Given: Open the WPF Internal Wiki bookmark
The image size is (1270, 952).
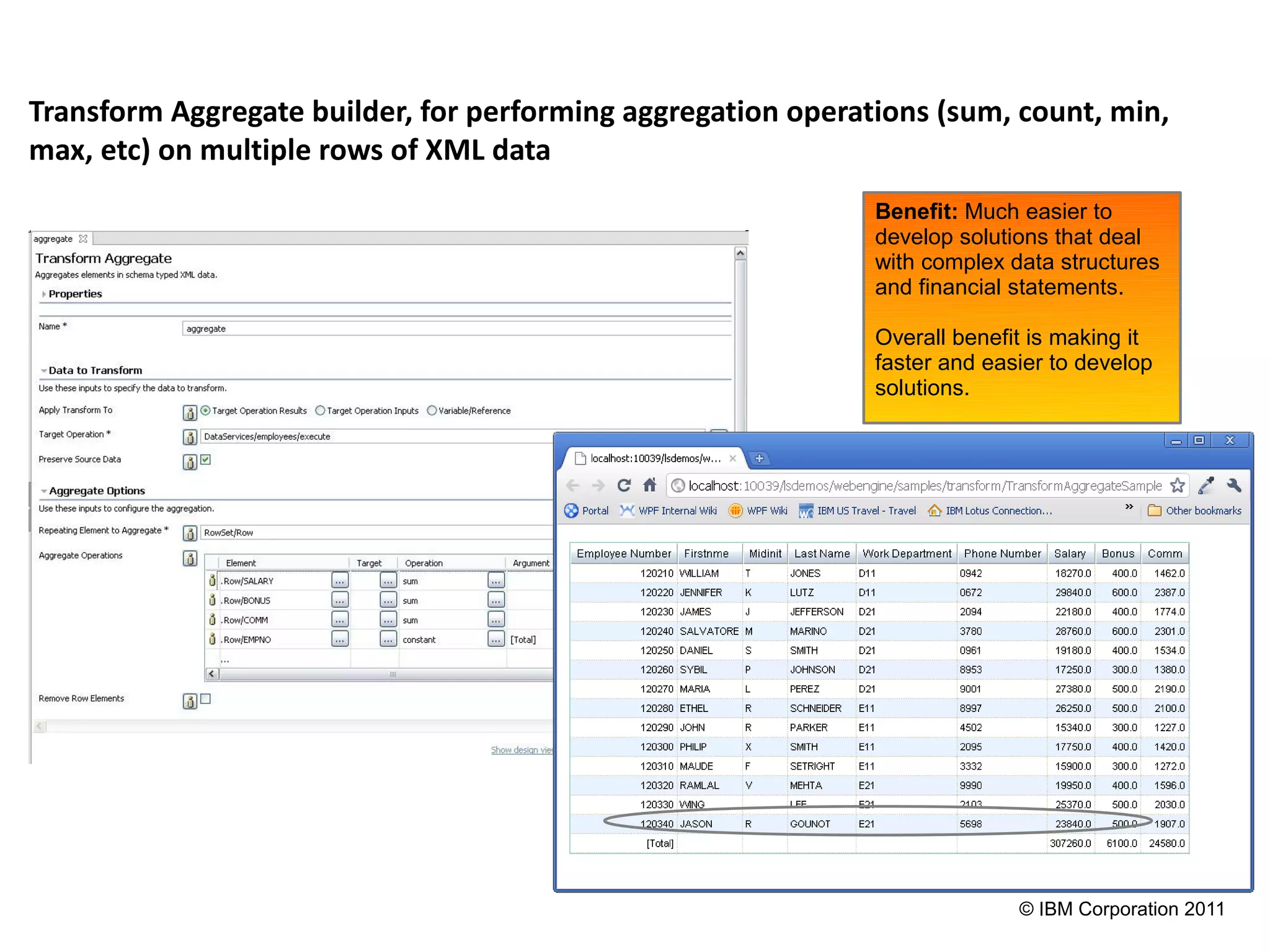Looking at the screenshot, I should click(x=668, y=510).
